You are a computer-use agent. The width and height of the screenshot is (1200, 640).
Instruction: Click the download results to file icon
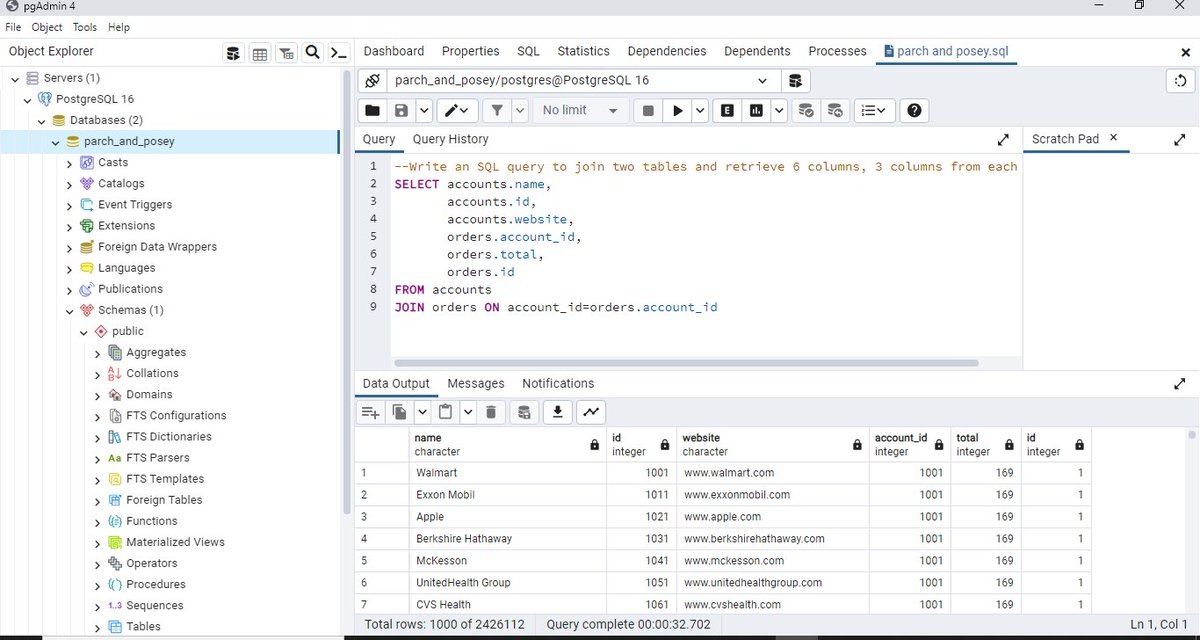click(x=558, y=411)
